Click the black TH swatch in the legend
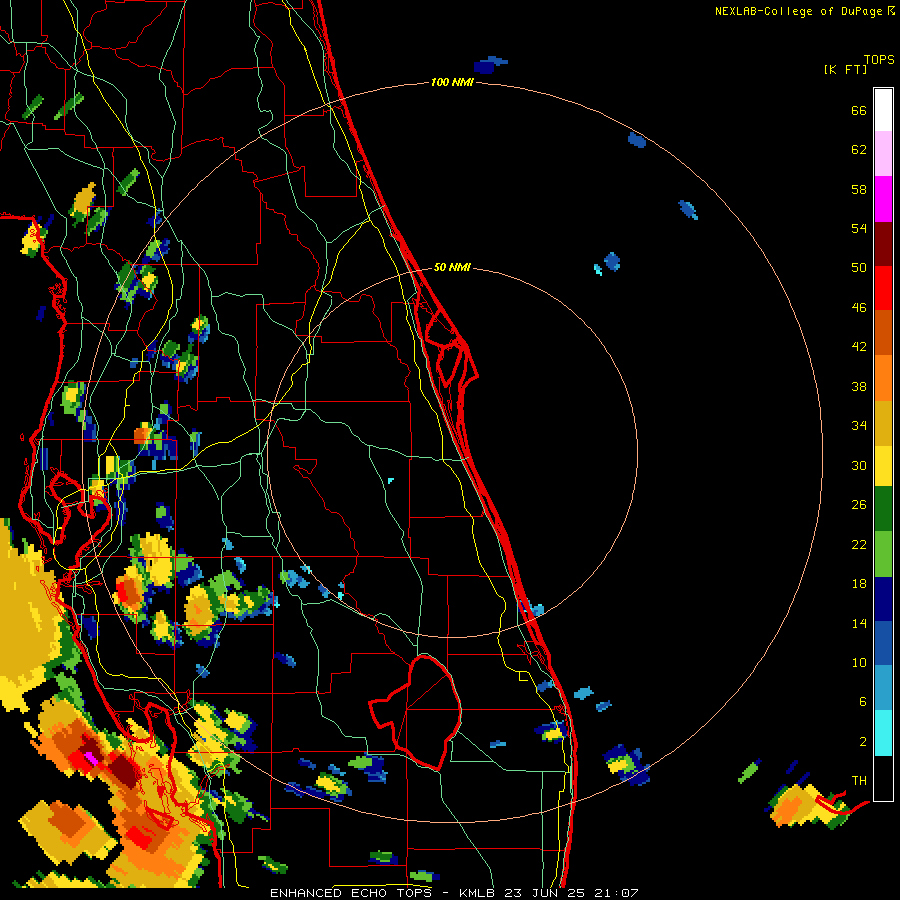 [x=883, y=778]
